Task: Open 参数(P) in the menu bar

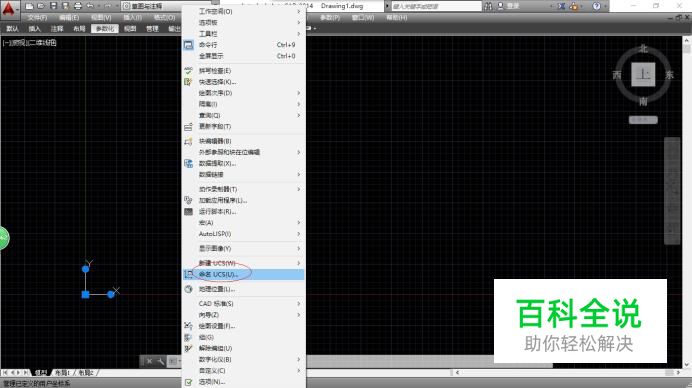Action: point(330,18)
